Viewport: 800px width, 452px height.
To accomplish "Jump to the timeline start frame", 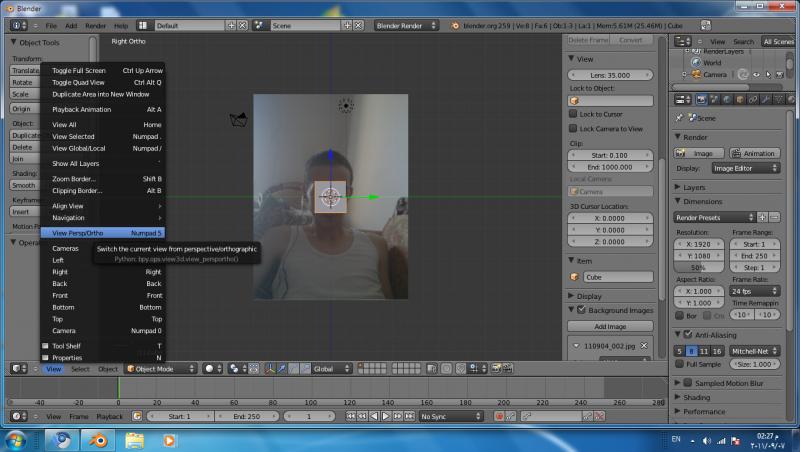I will click(x=351, y=416).
